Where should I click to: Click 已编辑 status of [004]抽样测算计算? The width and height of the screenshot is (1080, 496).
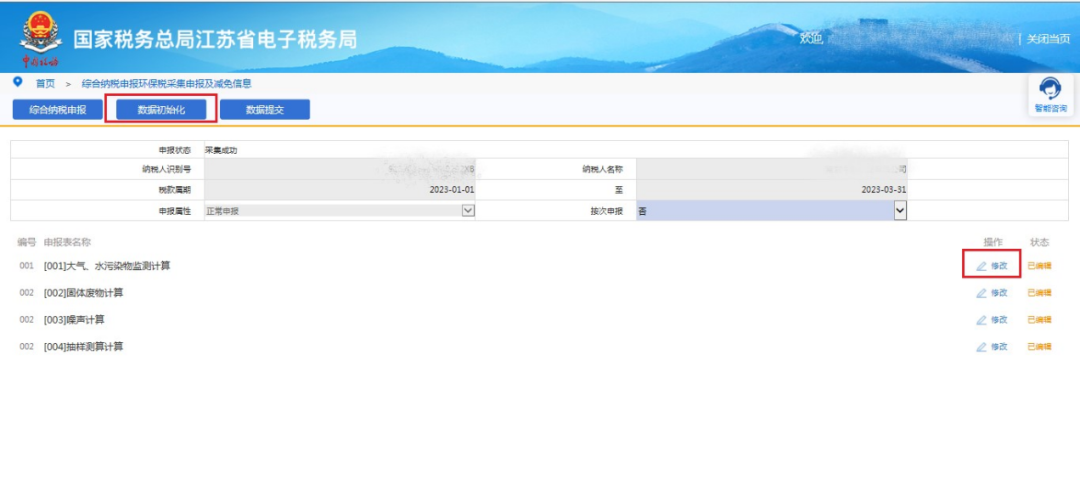(1039, 347)
